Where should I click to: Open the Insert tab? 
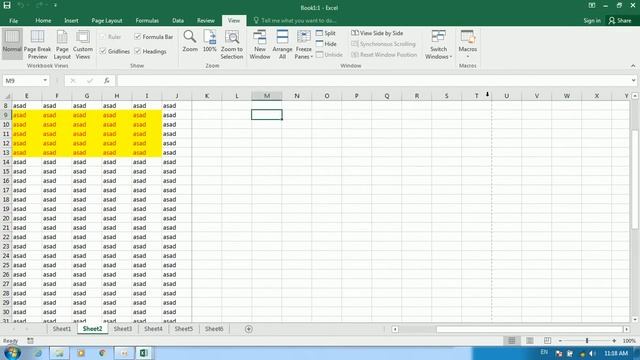[71, 20]
